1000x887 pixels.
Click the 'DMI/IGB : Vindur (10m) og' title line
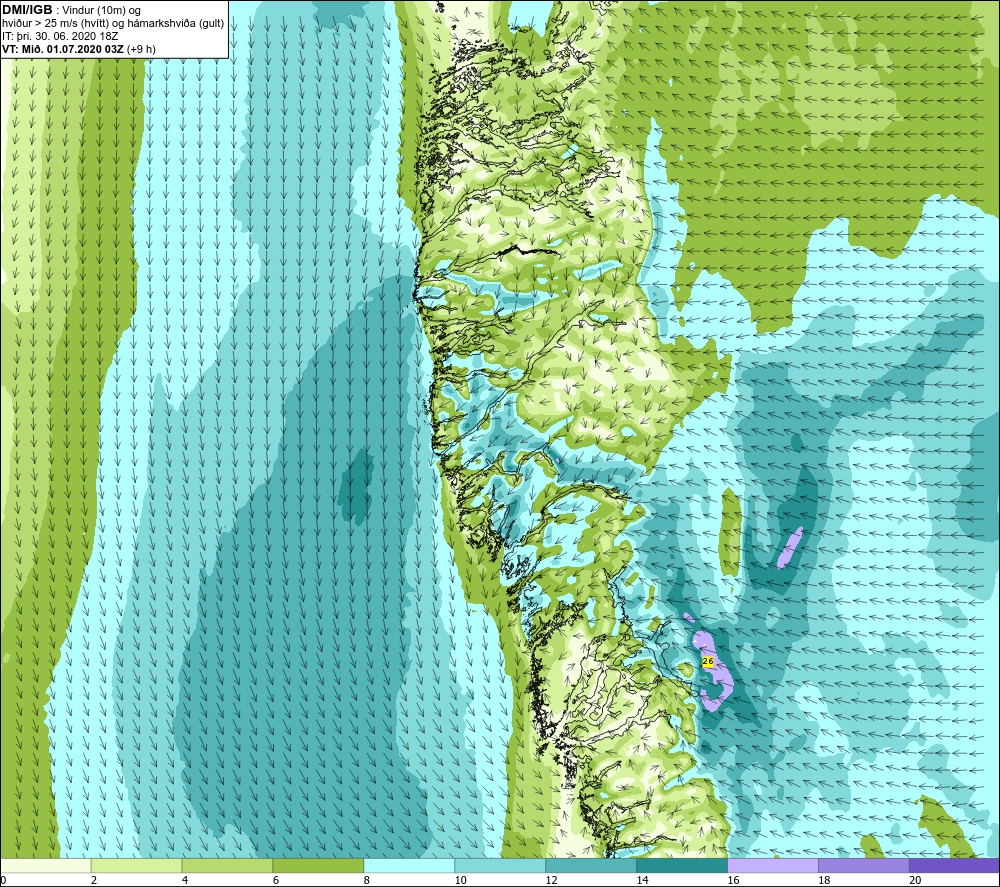[x=71, y=10]
